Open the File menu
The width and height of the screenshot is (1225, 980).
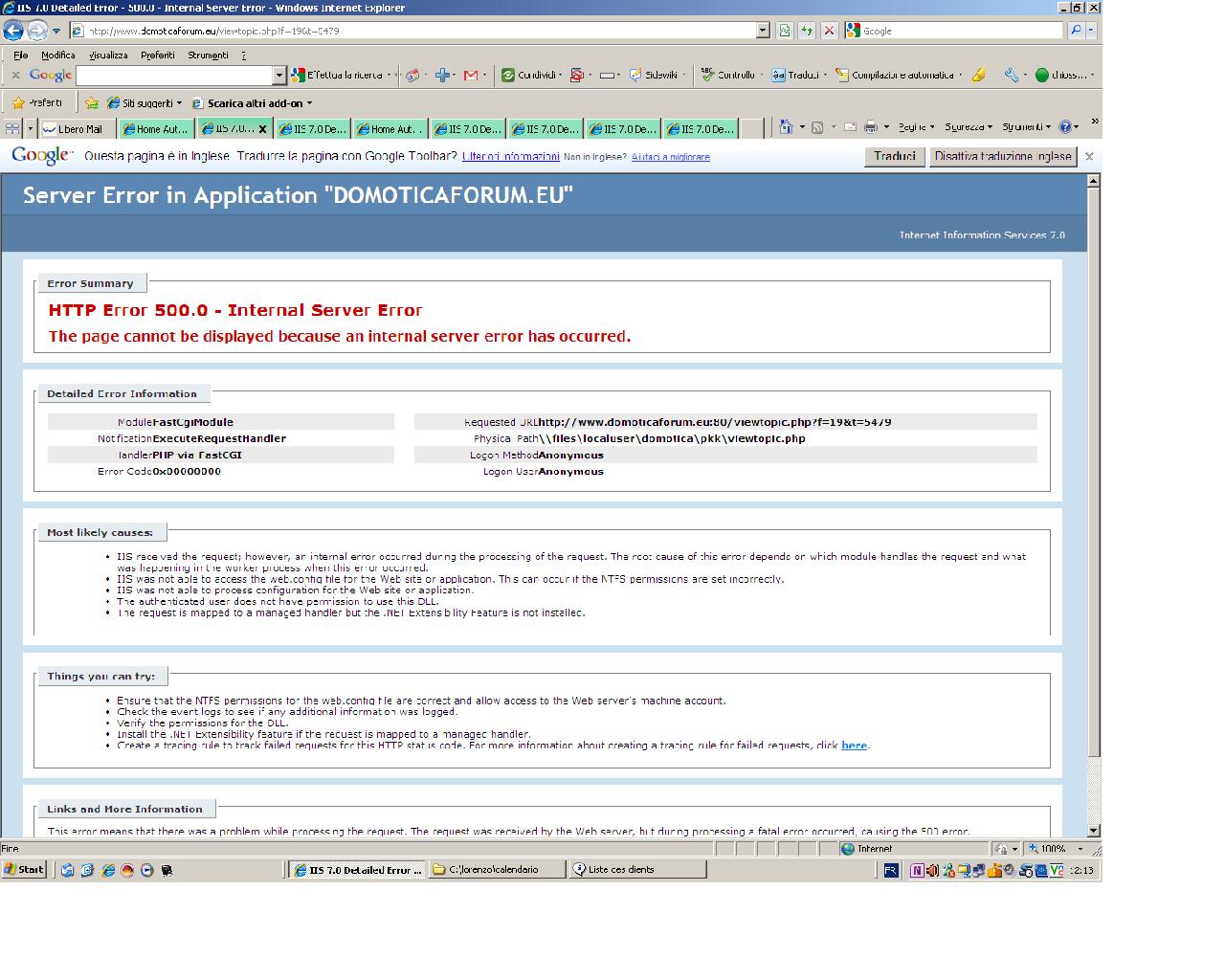20,55
